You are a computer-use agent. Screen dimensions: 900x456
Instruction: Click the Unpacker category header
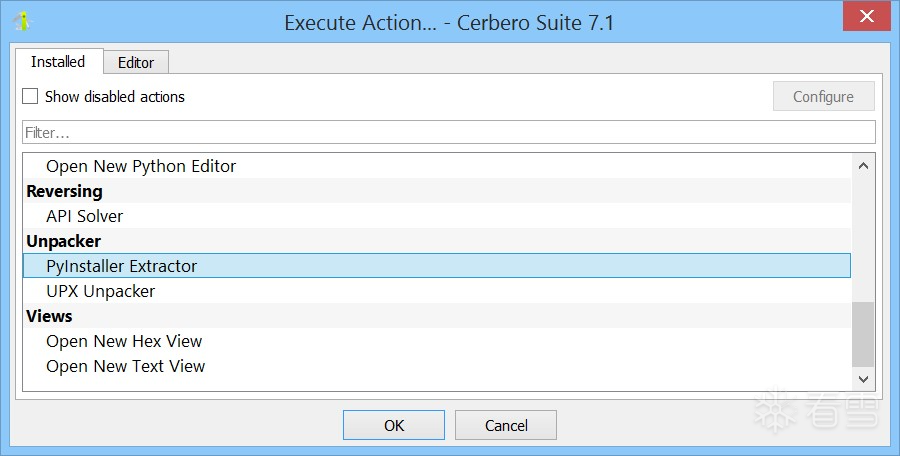pos(63,241)
